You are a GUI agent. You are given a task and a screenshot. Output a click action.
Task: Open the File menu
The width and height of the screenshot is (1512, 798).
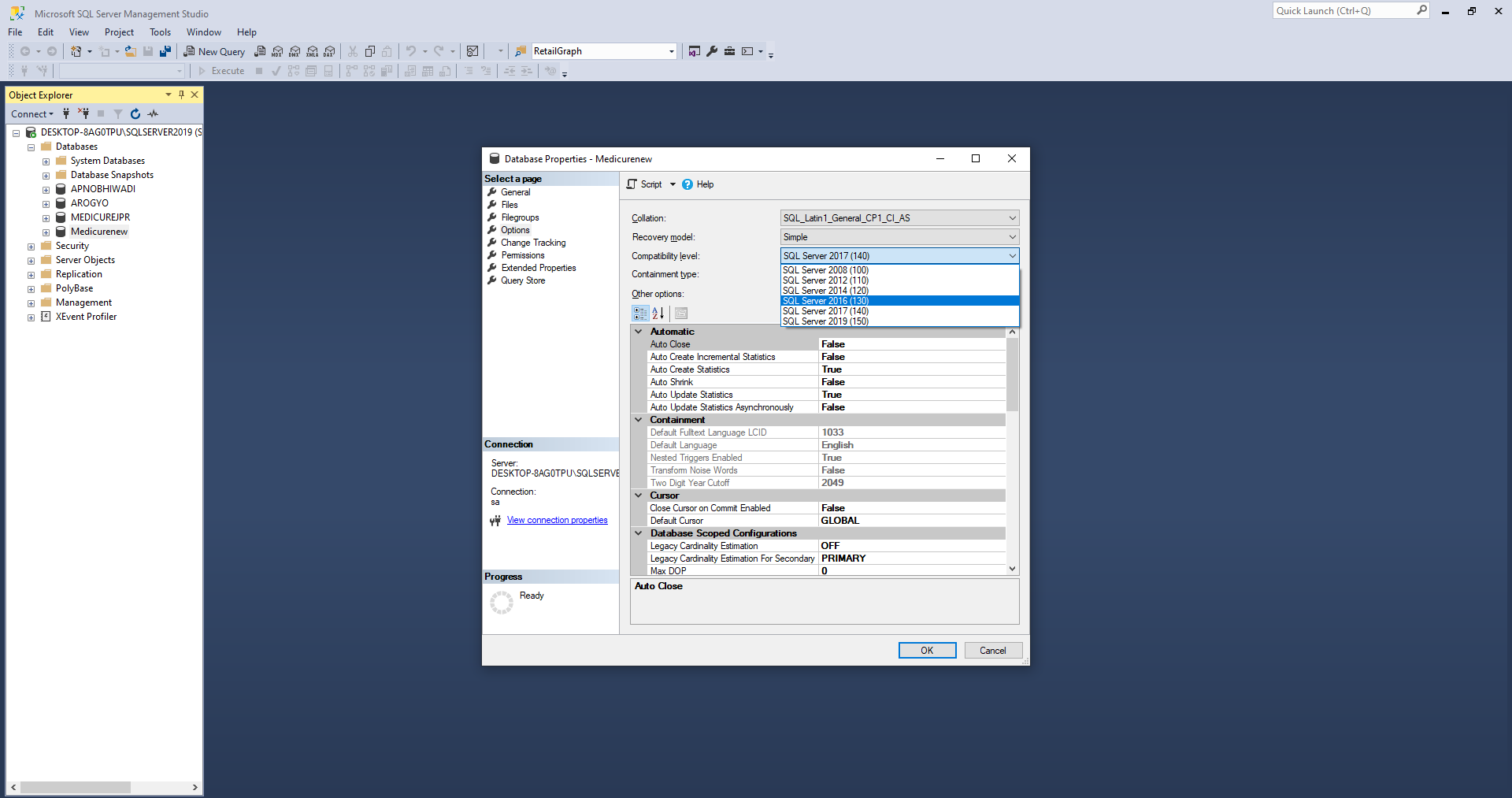point(15,32)
